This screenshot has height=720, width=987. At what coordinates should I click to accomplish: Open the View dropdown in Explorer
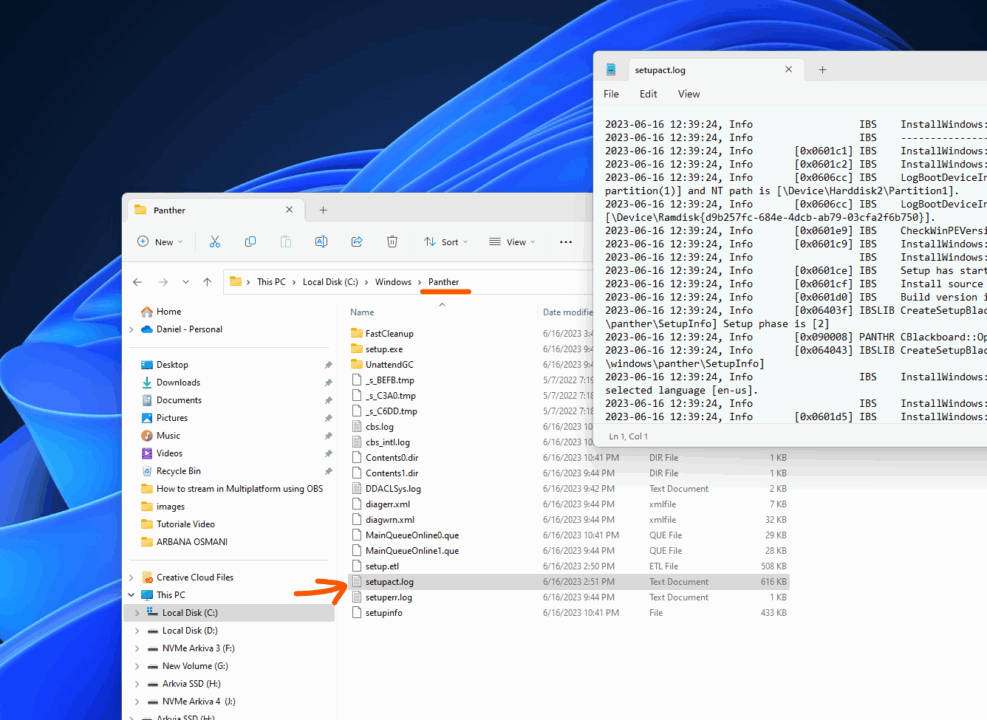point(512,242)
